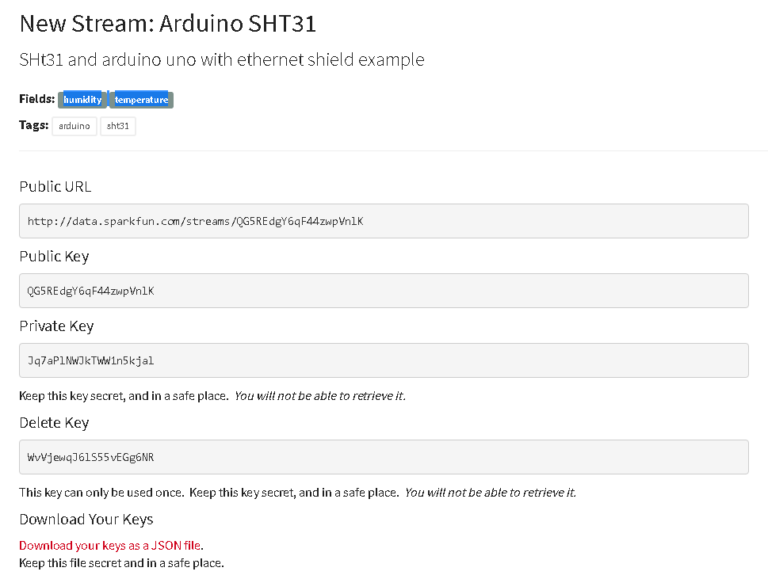The image size is (768, 579).
Task: Click the stream description subtitle text
Action: tap(222, 60)
